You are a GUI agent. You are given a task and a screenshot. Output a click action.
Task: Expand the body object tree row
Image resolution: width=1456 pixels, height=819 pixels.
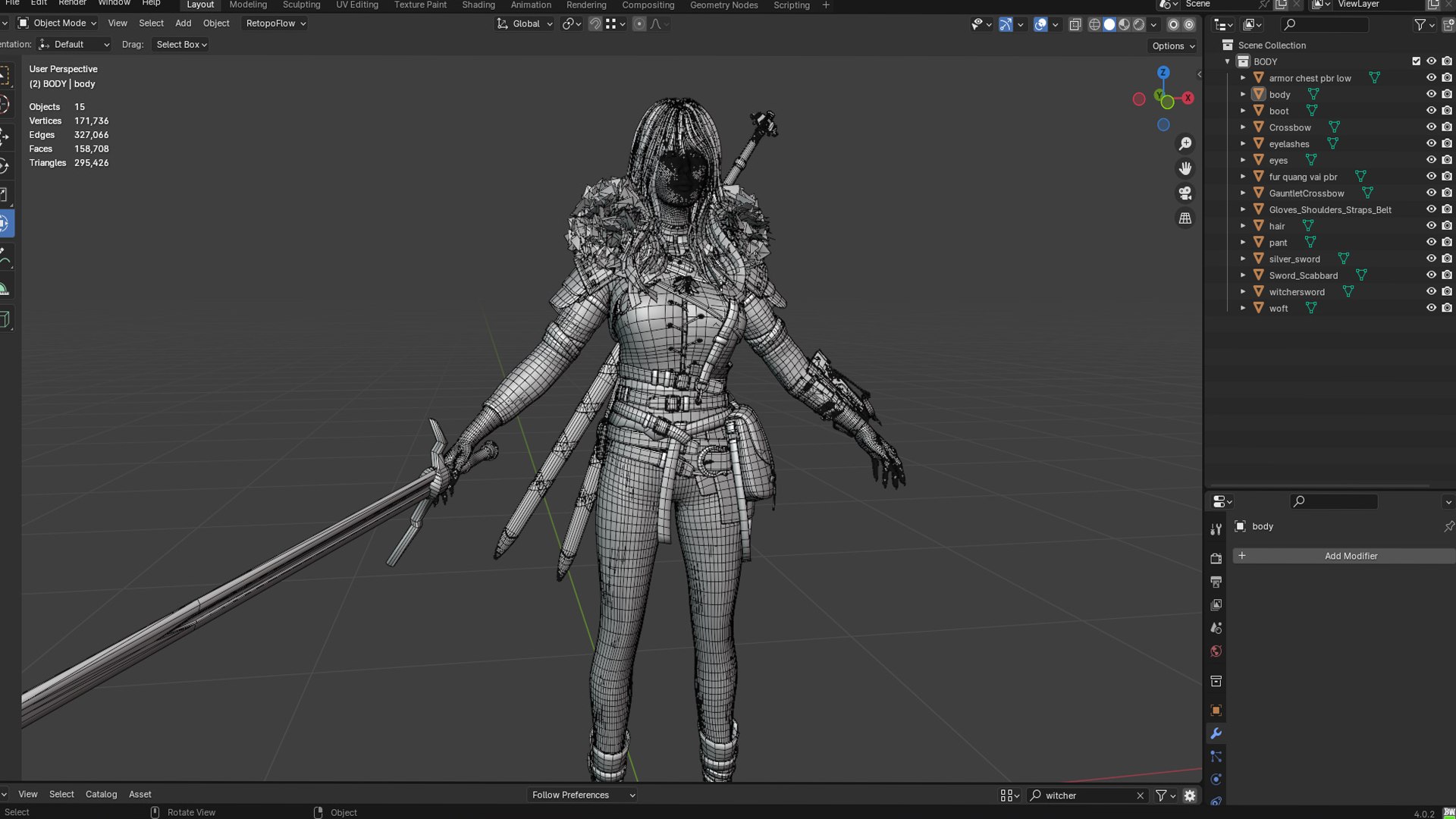point(1243,94)
